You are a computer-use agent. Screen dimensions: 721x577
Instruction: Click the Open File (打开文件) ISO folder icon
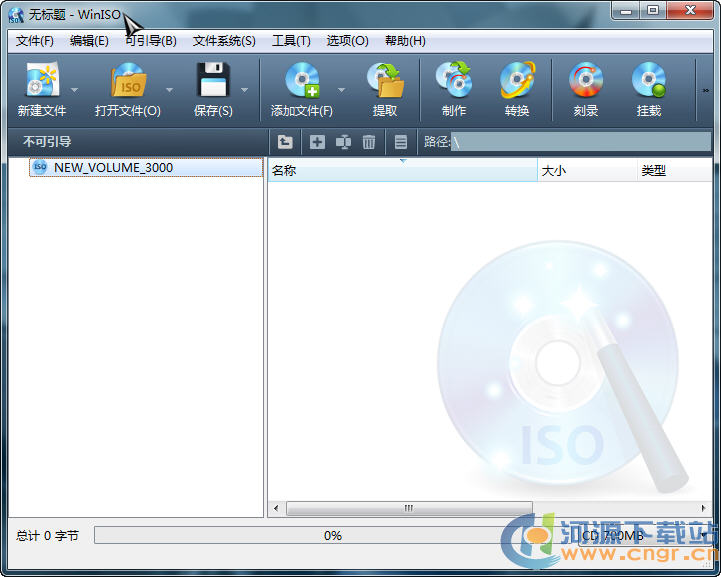(x=127, y=81)
